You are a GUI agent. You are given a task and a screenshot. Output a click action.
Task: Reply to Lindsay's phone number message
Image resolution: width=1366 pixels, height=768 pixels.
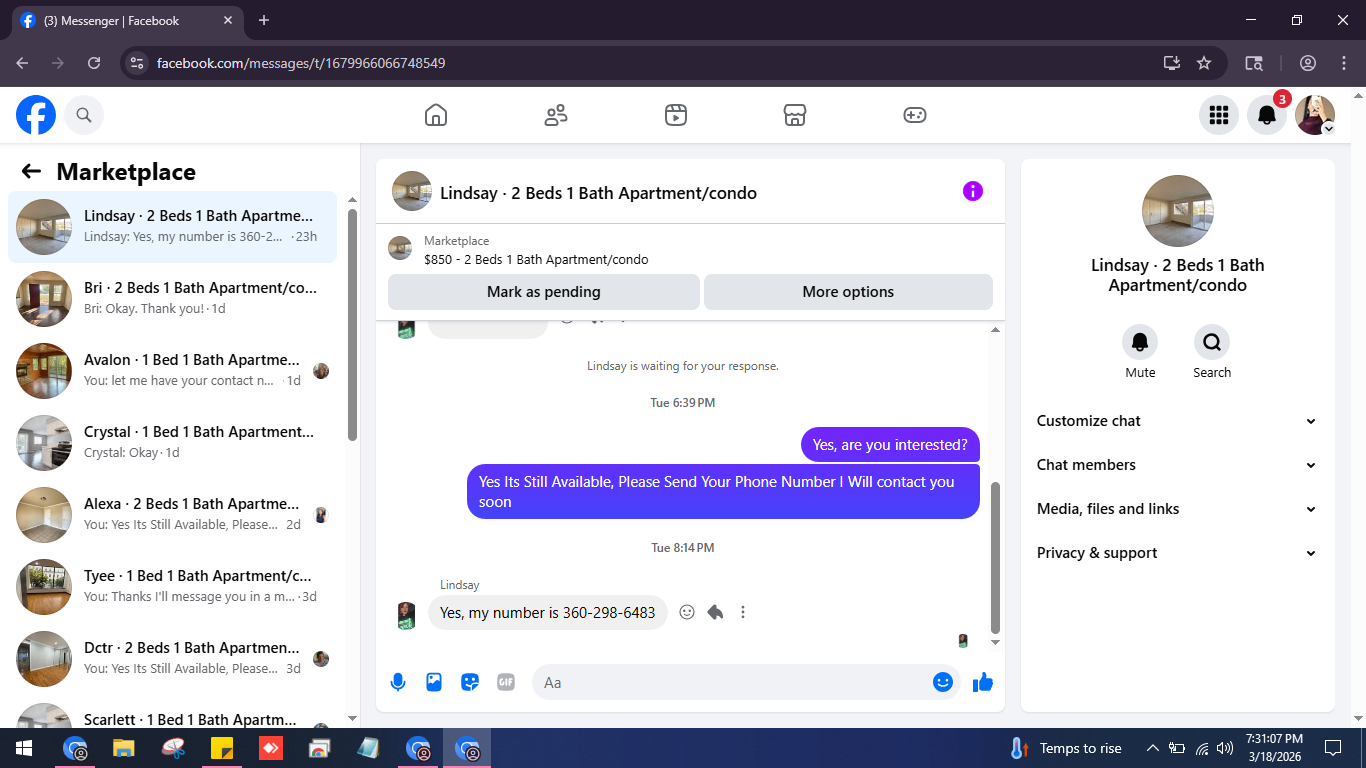[715, 612]
